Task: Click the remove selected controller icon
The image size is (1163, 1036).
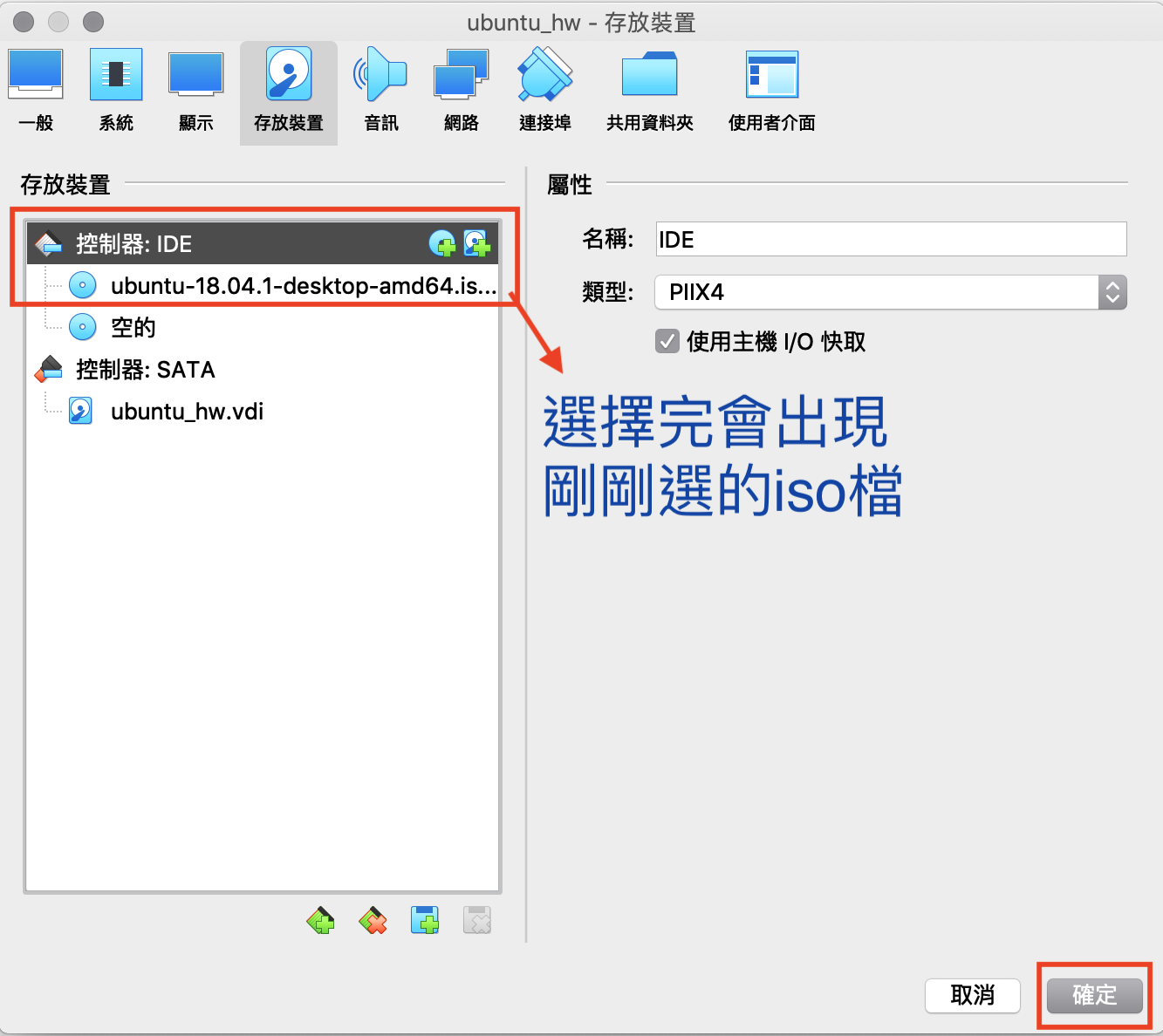Action: (x=373, y=920)
